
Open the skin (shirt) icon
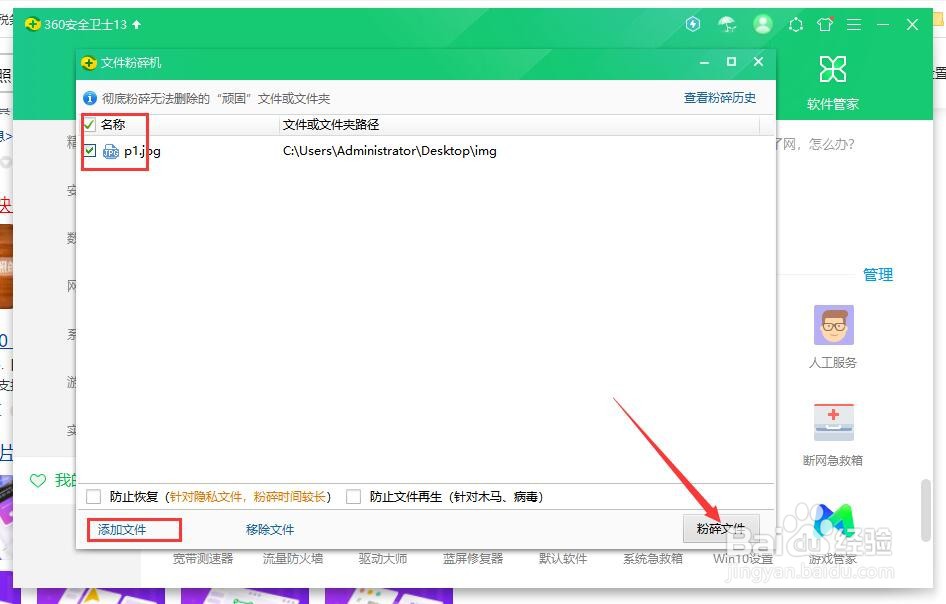pyautogui.click(x=825, y=24)
